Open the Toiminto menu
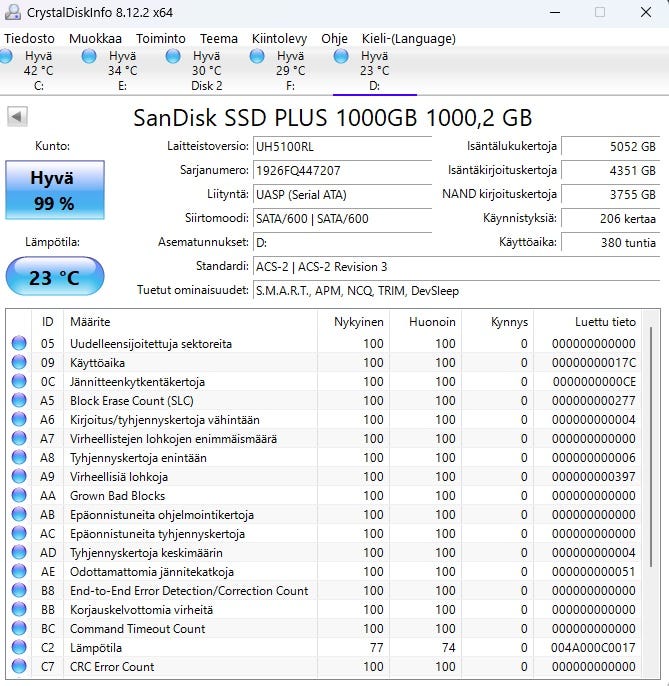 [x=161, y=38]
